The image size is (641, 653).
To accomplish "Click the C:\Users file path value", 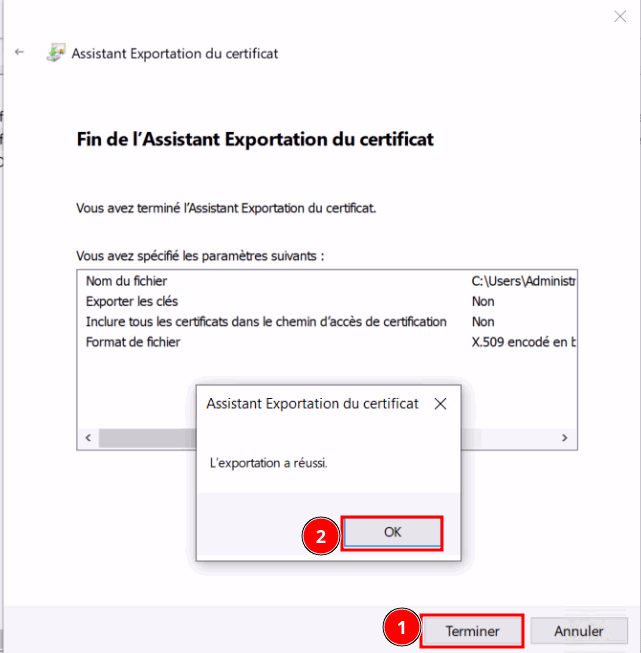I will 524,282.
